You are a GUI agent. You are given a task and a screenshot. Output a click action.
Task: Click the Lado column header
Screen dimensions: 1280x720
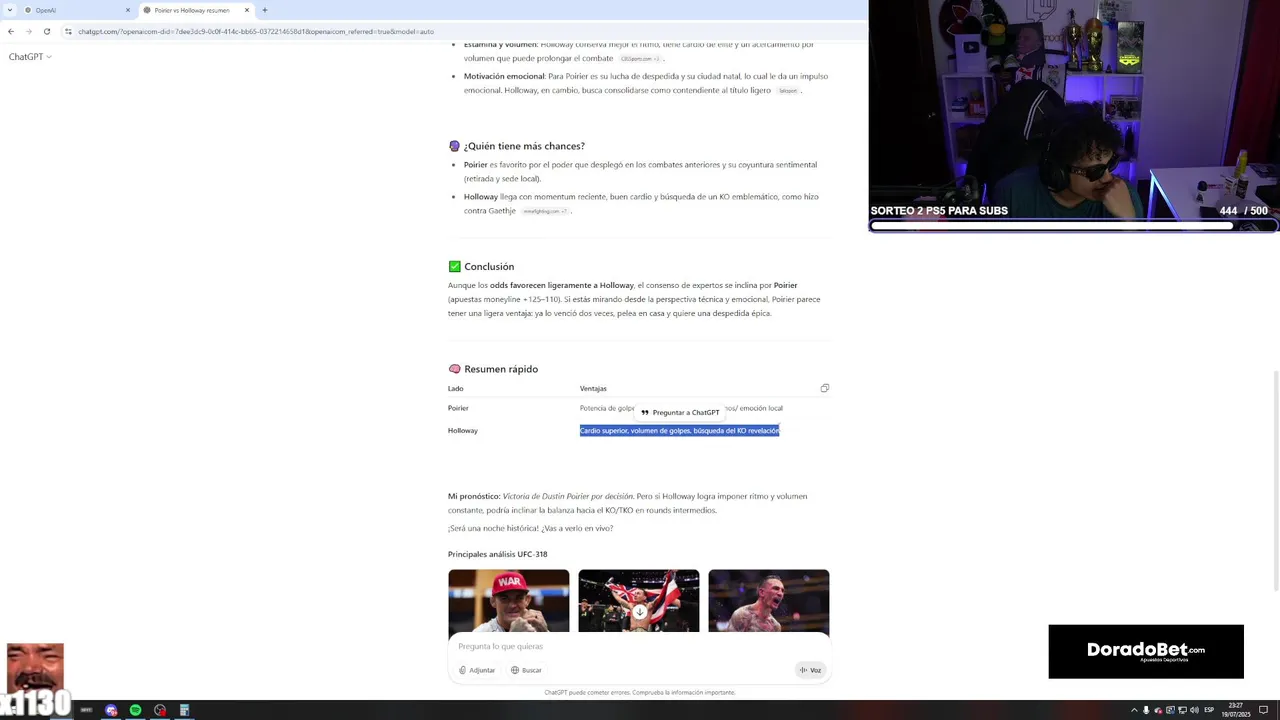[456, 388]
